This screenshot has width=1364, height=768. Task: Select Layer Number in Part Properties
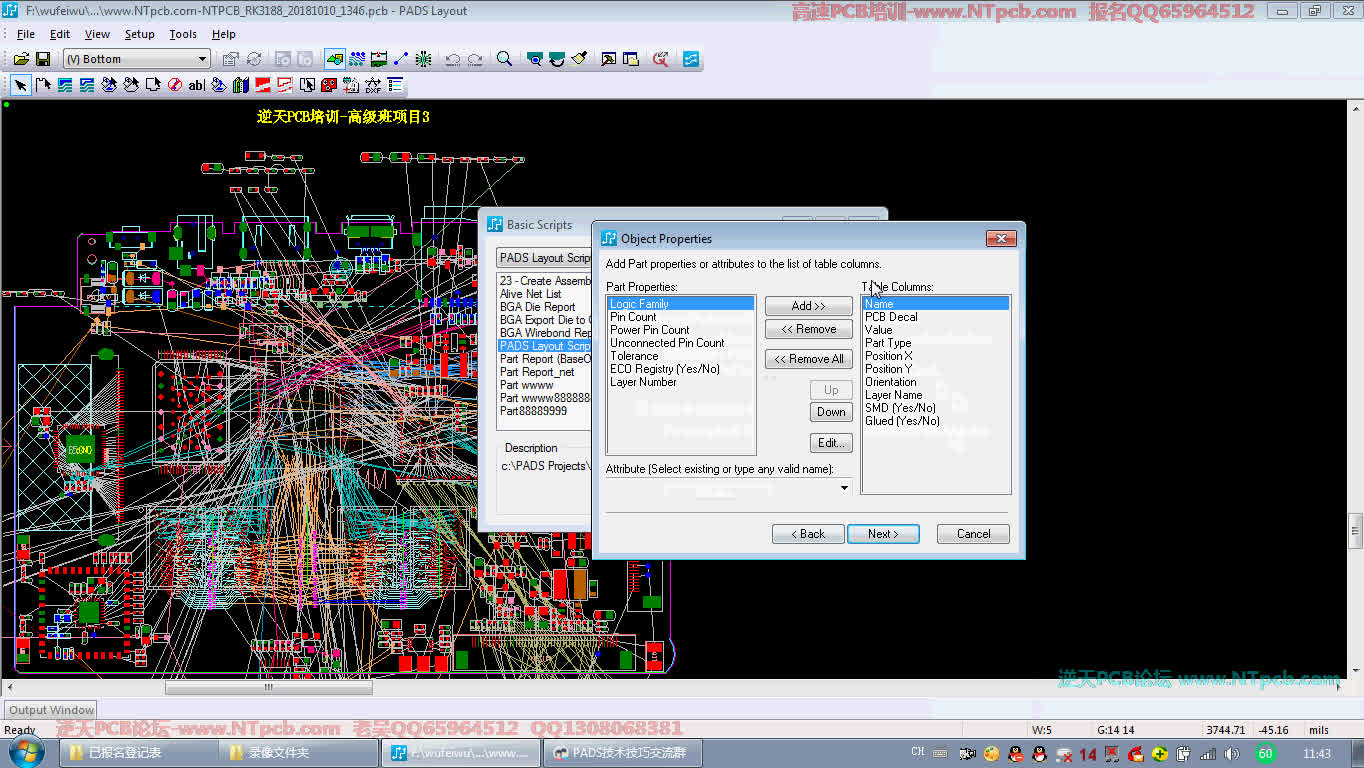point(680,382)
